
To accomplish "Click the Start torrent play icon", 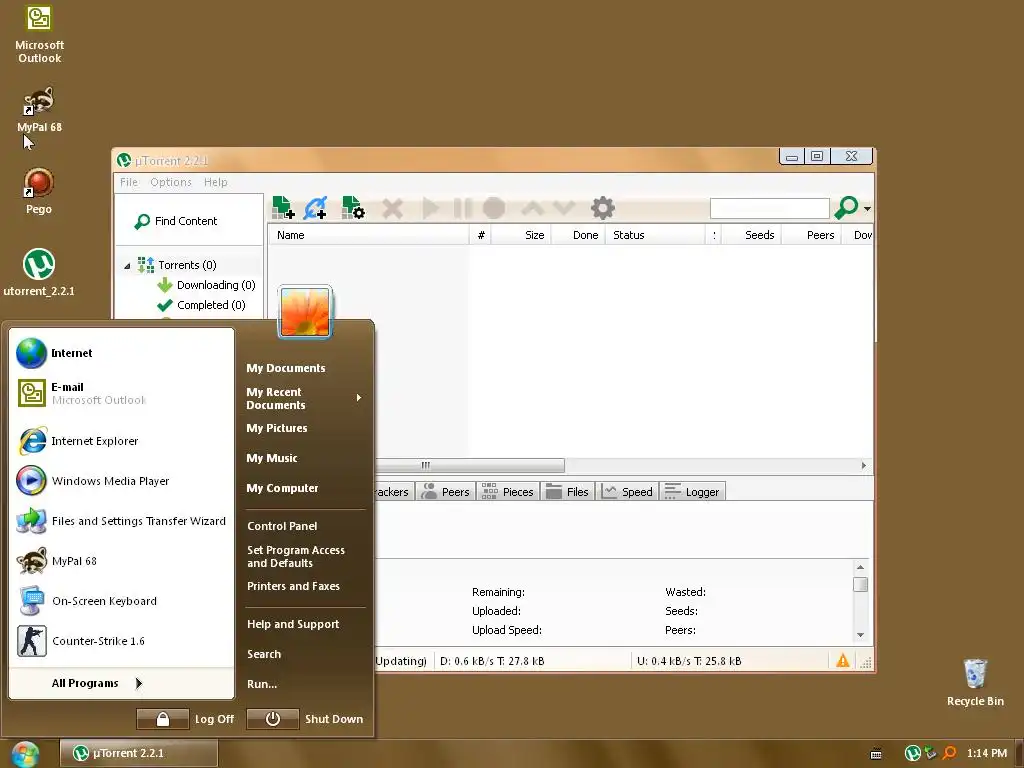I will tap(430, 208).
